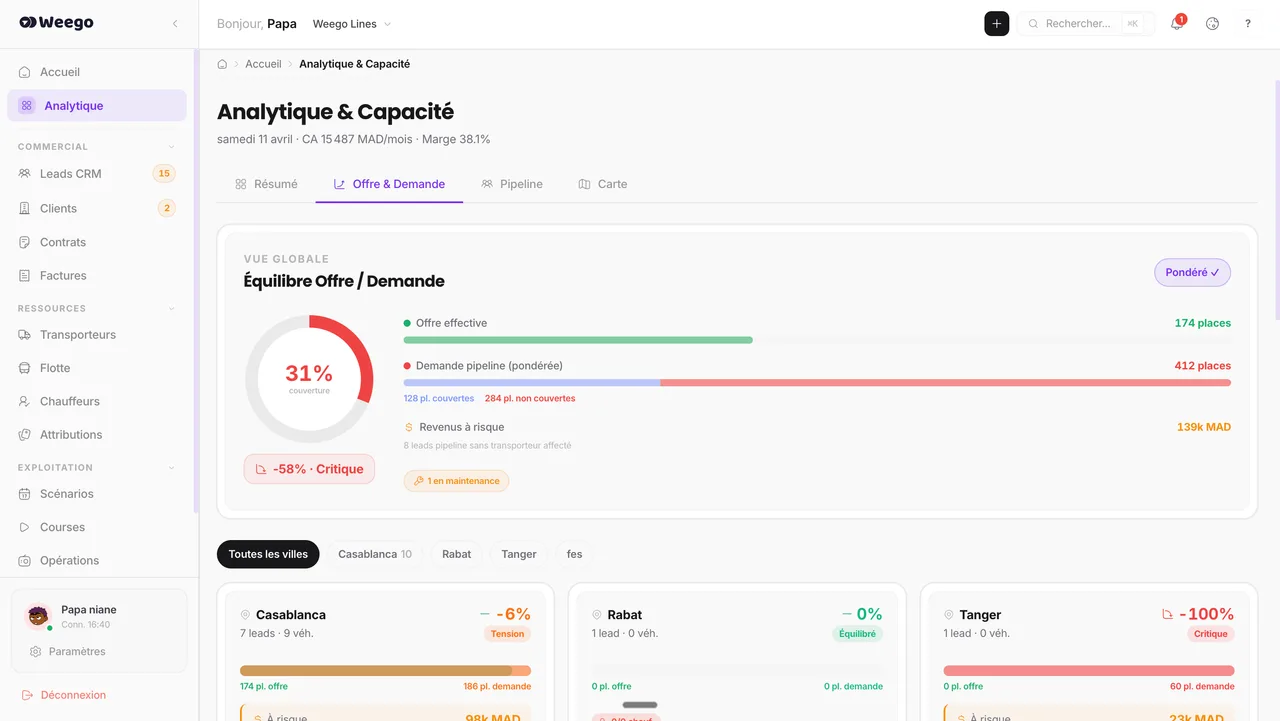Open the Weego Lines dropdown
The image size is (1280, 721).
coord(352,24)
